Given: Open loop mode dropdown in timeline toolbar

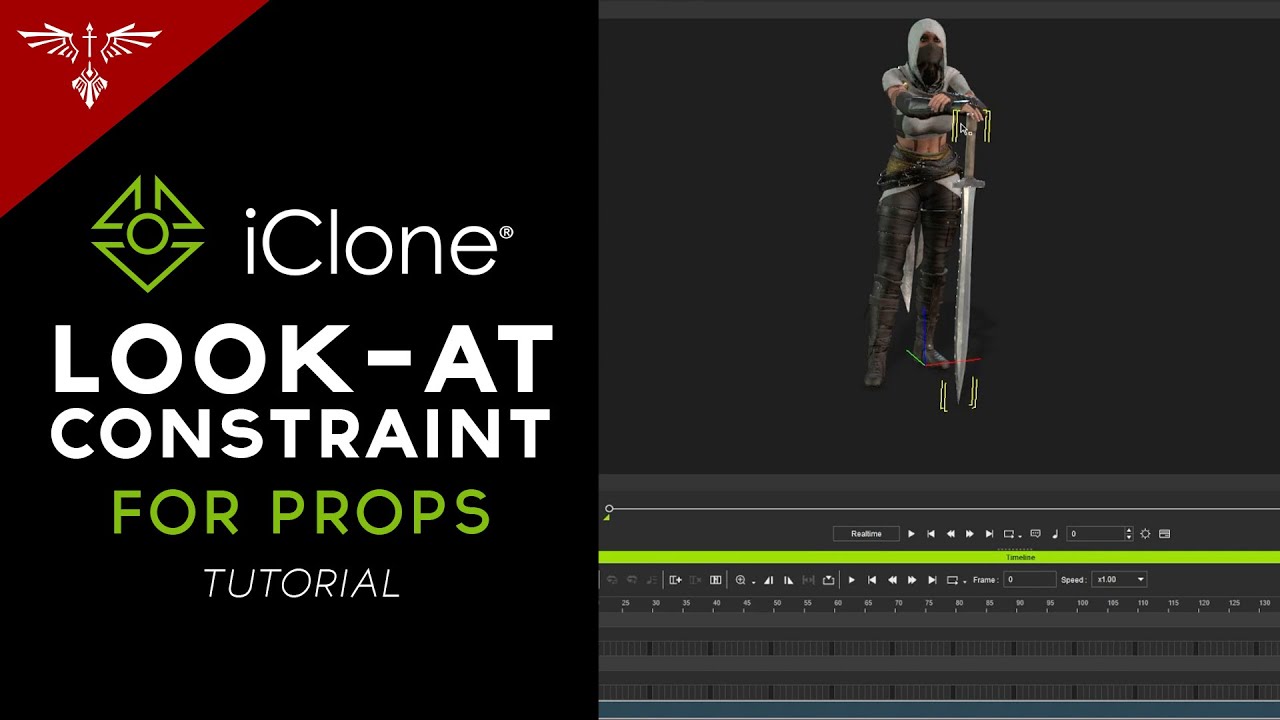Looking at the screenshot, I should (x=956, y=580).
